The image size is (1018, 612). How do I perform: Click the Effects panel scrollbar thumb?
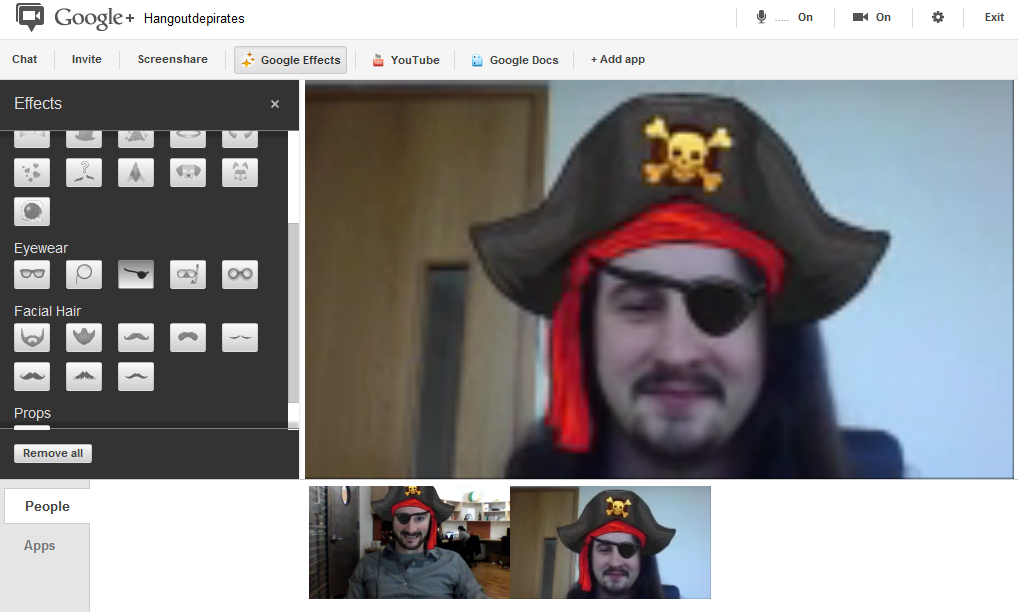pyautogui.click(x=293, y=313)
